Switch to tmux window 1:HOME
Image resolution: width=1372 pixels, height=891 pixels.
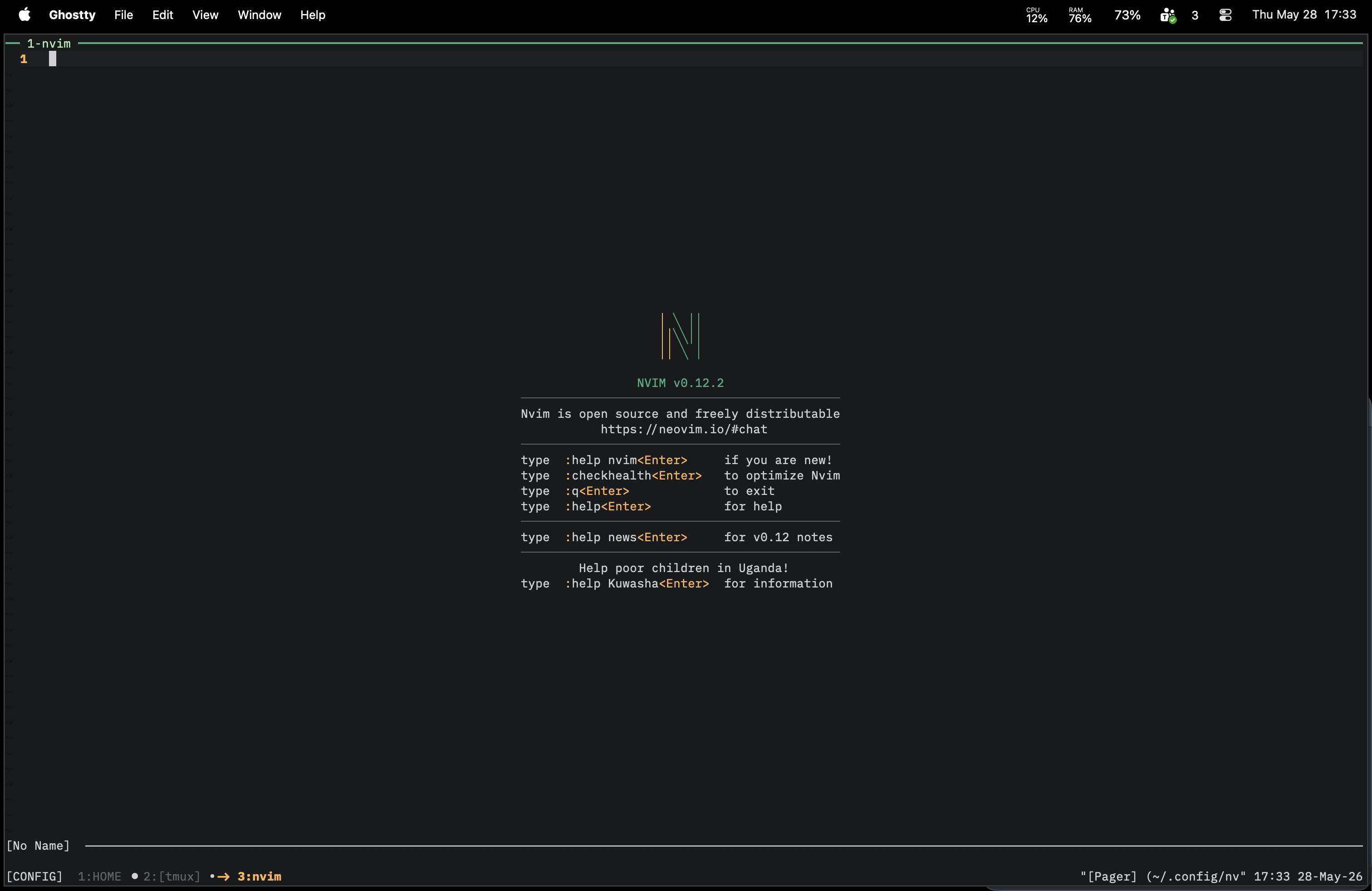[x=100, y=876]
